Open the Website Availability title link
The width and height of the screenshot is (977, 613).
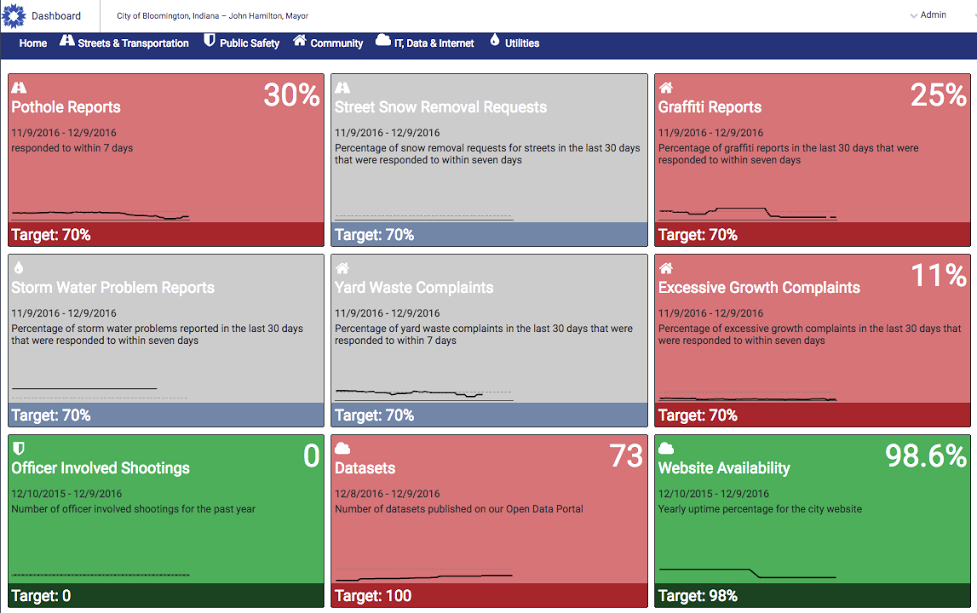[x=724, y=467]
